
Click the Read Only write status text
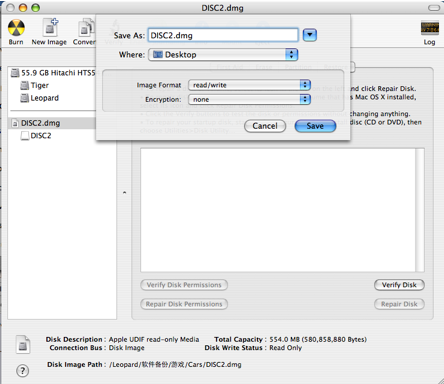[285, 348]
